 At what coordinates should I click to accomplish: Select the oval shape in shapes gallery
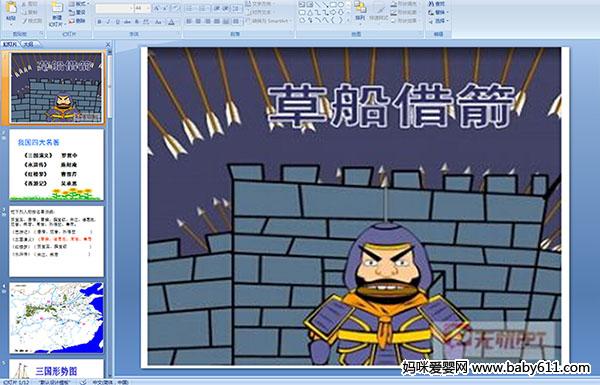point(341,5)
